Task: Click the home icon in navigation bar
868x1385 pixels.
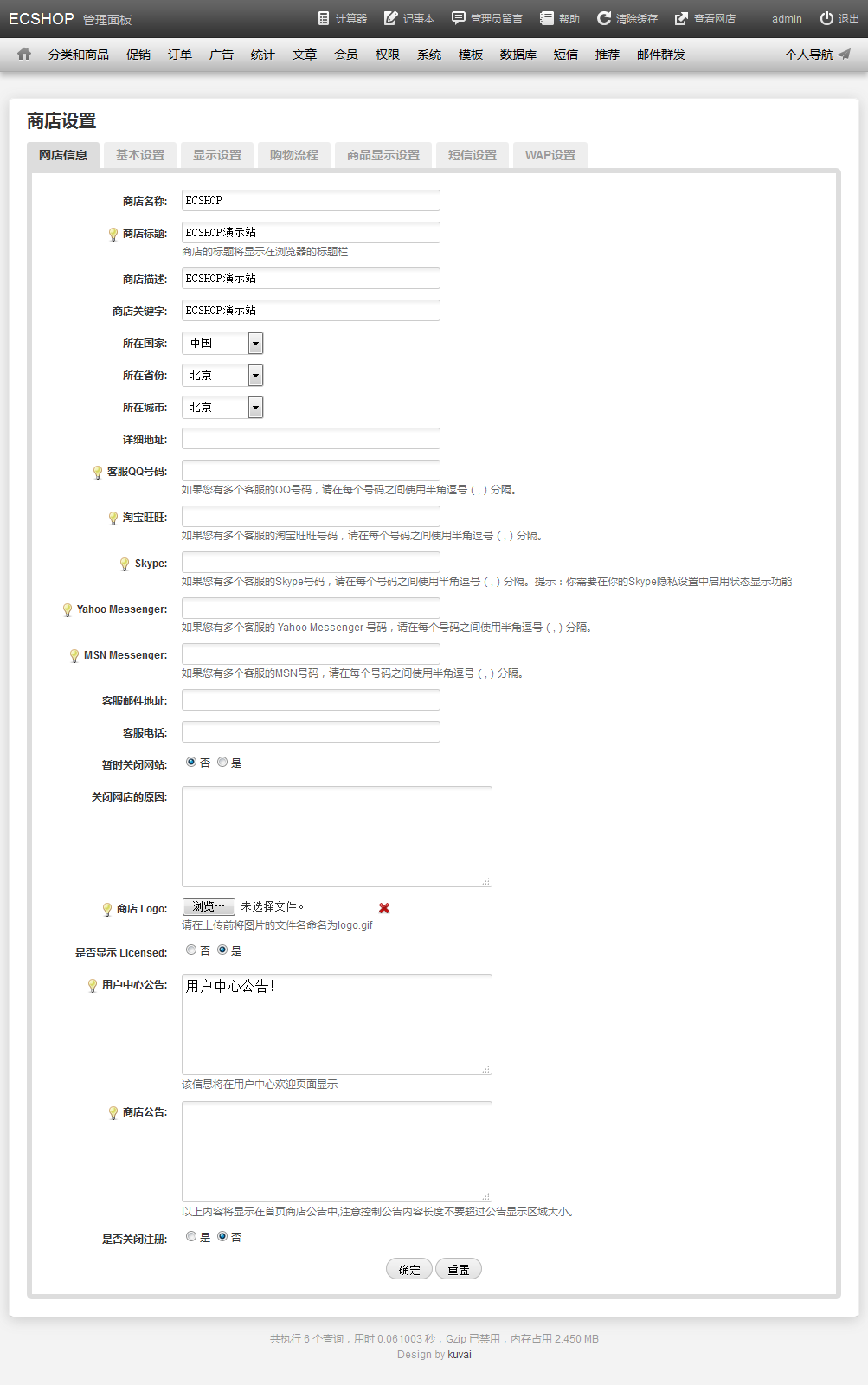Action: pyautogui.click(x=24, y=54)
